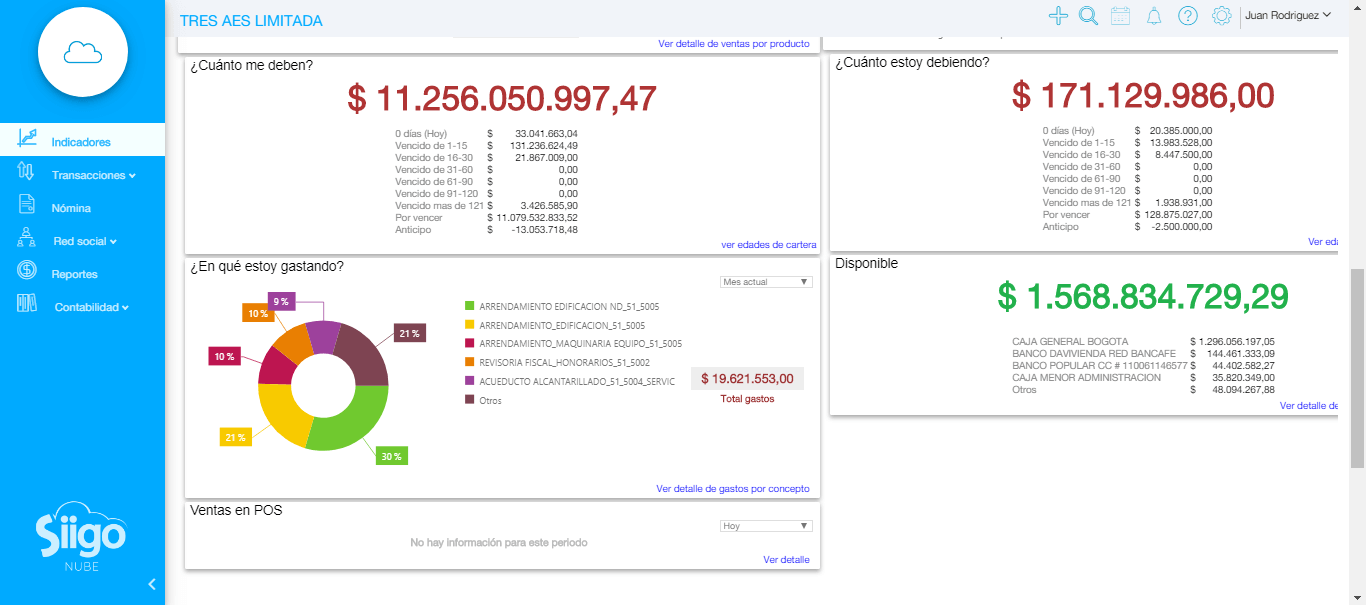Viewport: 1366px width, 605px height.
Task: Click the add (+) icon in the top toolbar
Action: 1058,16
